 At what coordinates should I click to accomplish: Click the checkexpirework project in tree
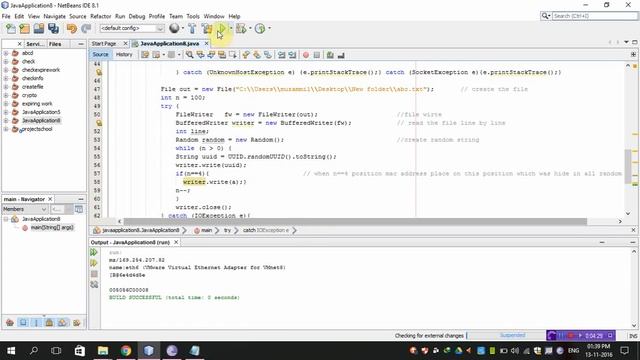[41, 70]
